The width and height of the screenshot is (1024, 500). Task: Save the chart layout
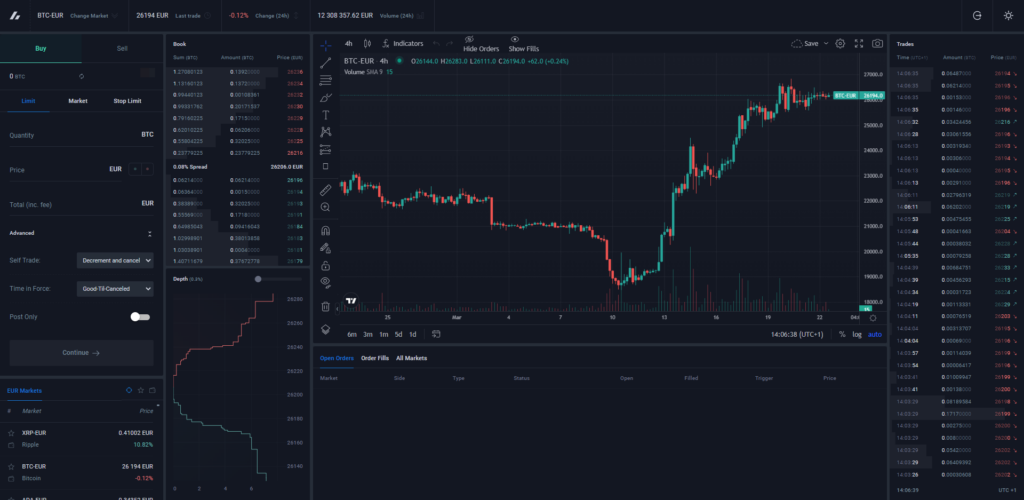[805, 44]
